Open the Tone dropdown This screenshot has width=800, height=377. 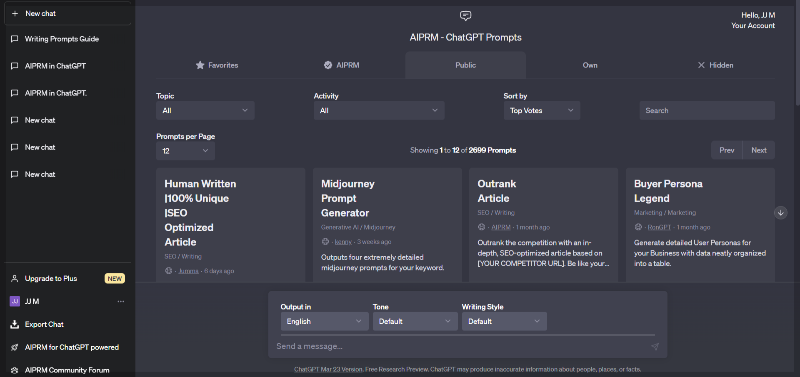pos(415,321)
